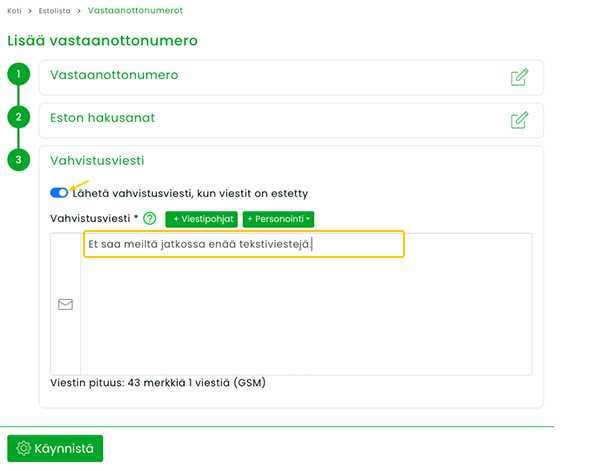Click the Vahvistusviesti section title
Viewport: 600px width, 471px height.
tap(97, 161)
